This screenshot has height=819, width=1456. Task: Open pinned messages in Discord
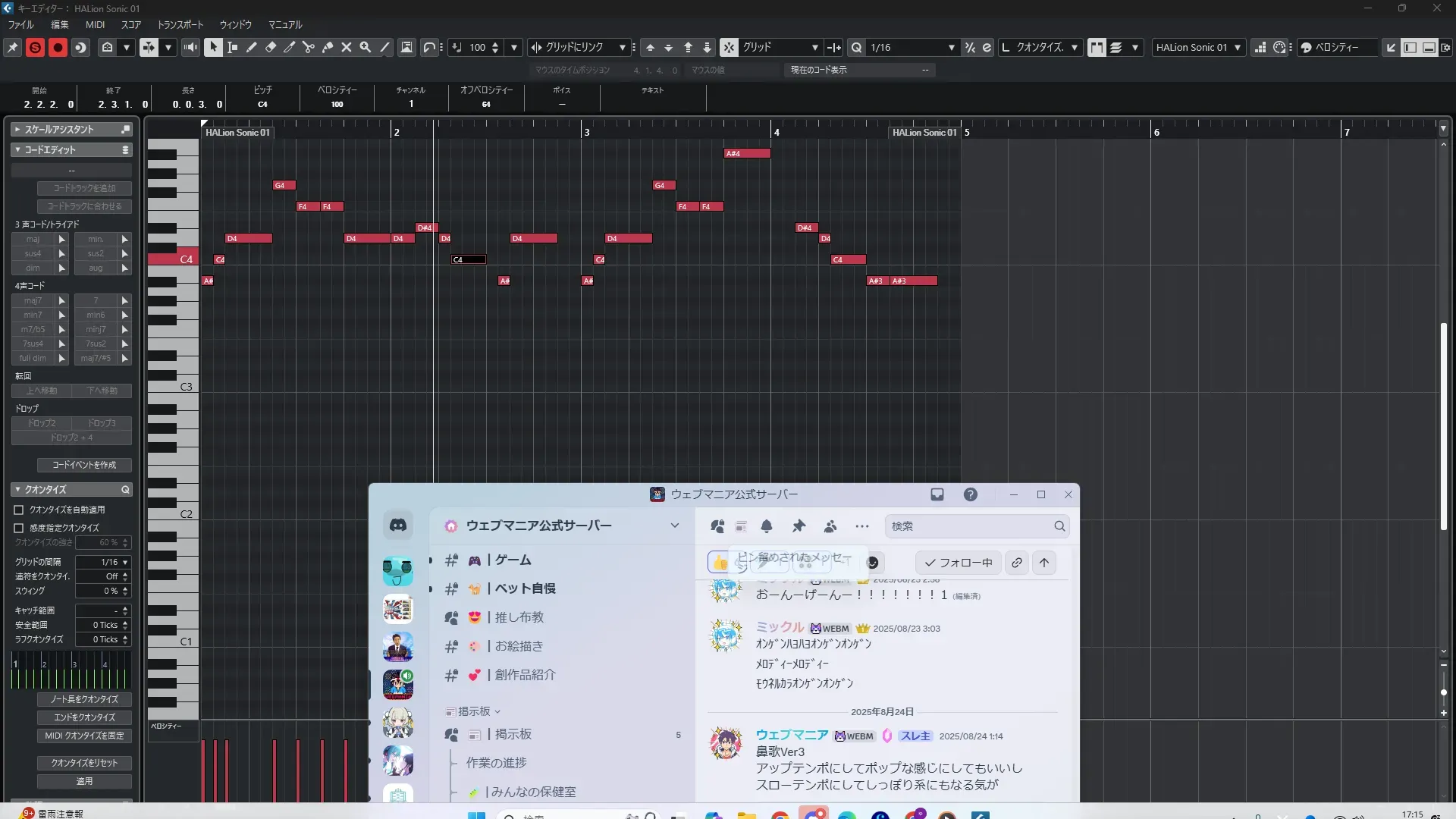[799, 526]
